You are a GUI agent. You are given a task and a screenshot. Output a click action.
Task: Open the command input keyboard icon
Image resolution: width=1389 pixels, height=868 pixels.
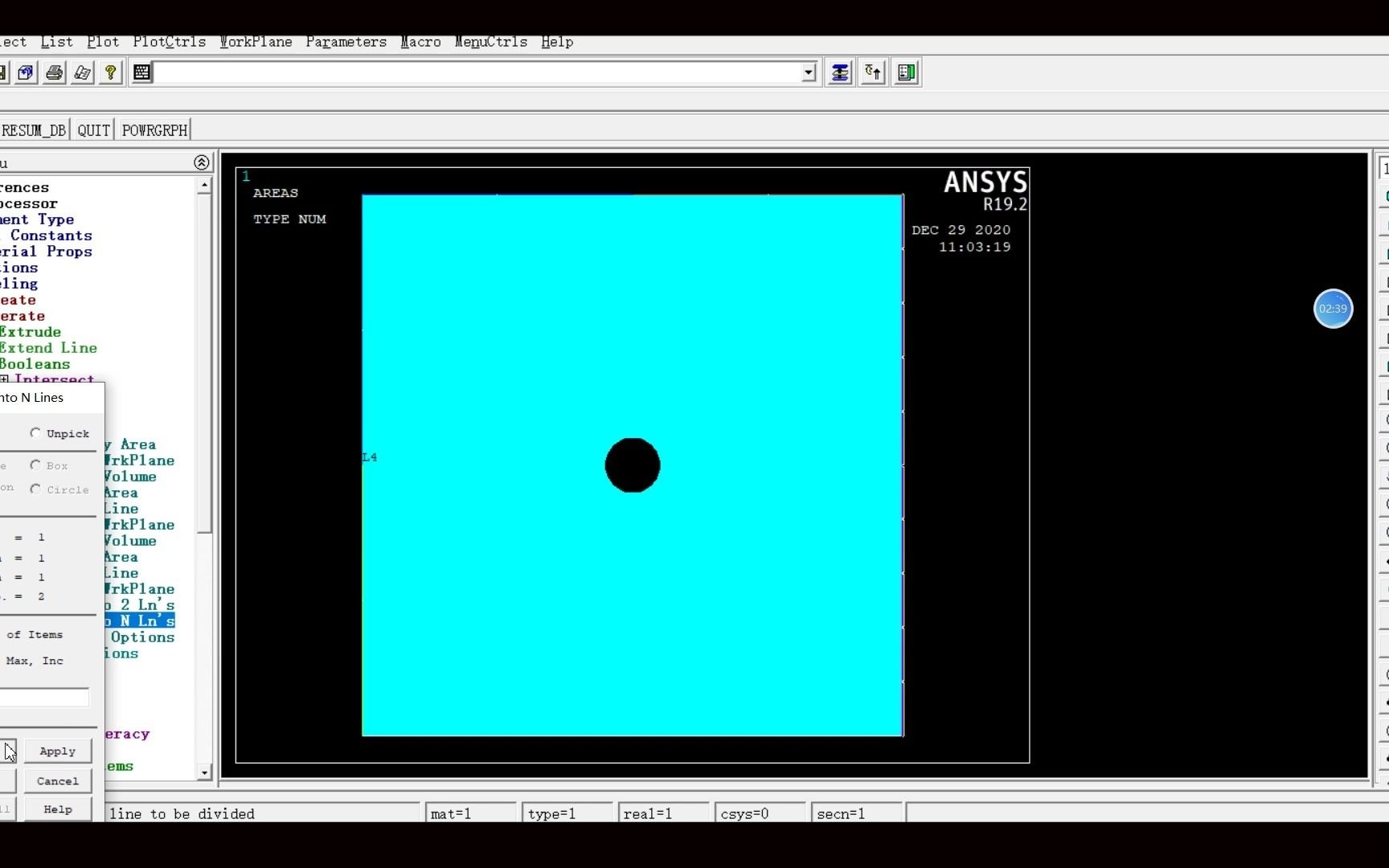click(142, 72)
